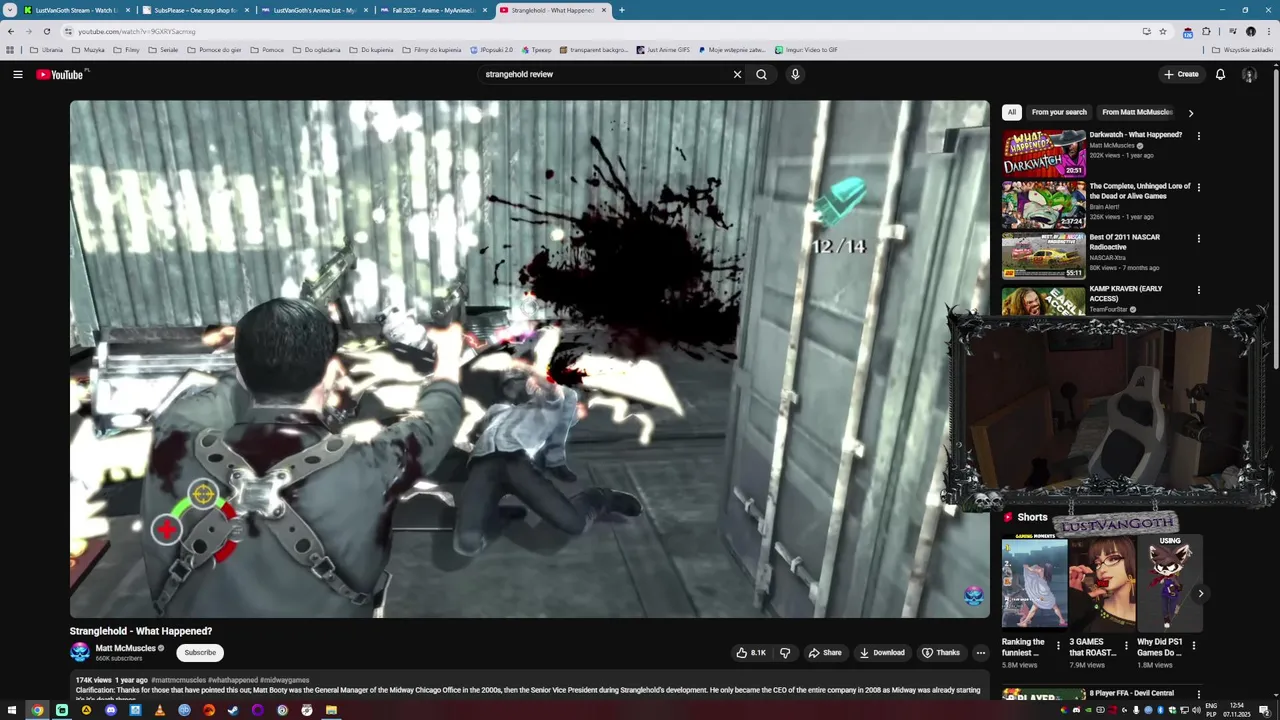Image resolution: width=1280 pixels, height=720 pixels.
Task: Open the Muzyka bookmarks folder
Action: coord(88,49)
